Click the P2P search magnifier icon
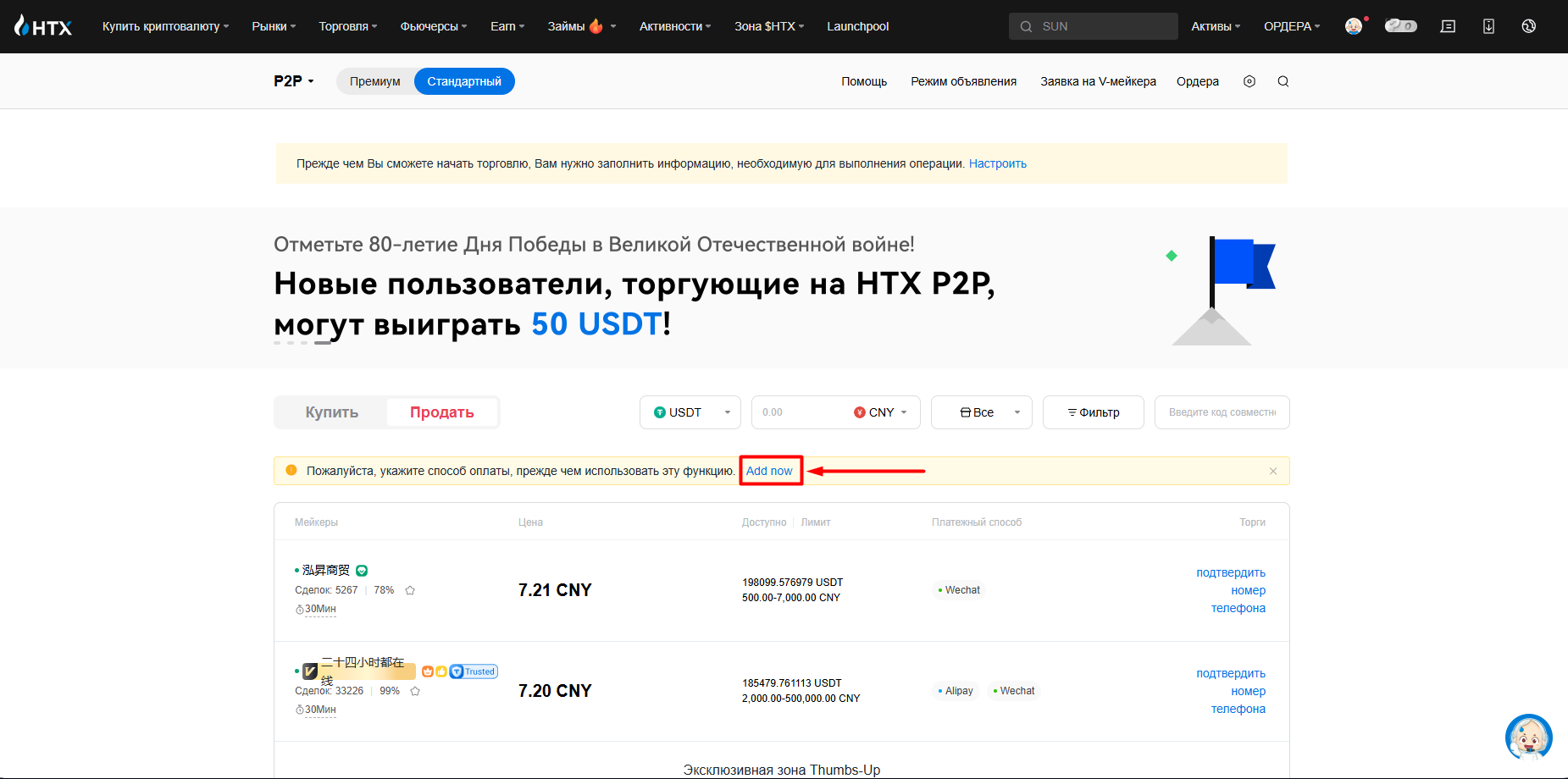 1283,81
